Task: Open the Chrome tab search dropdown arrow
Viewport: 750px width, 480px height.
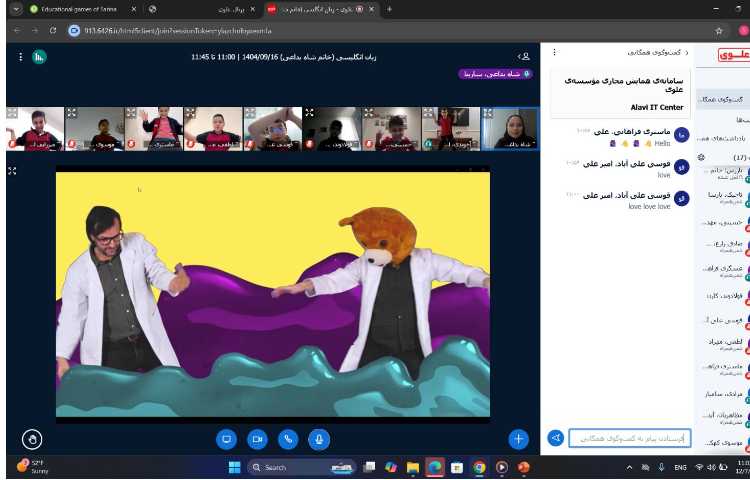Action: pyautogui.click(x=16, y=9)
